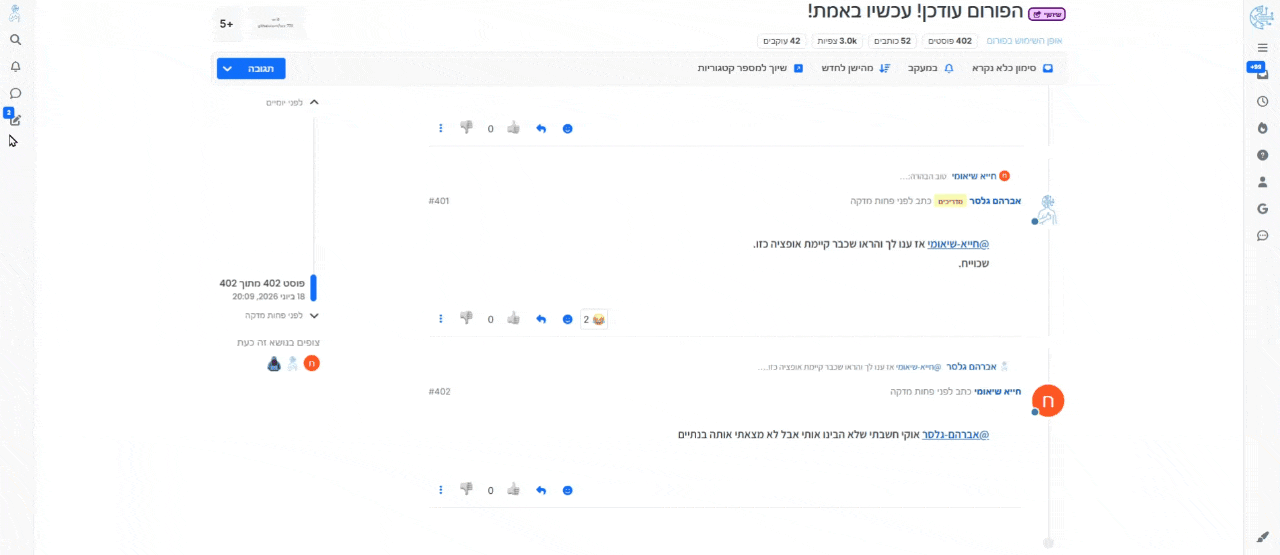The image size is (1280, 555).
Task: Open three-dot menu of post #402
Action: (x=441, y=490)
